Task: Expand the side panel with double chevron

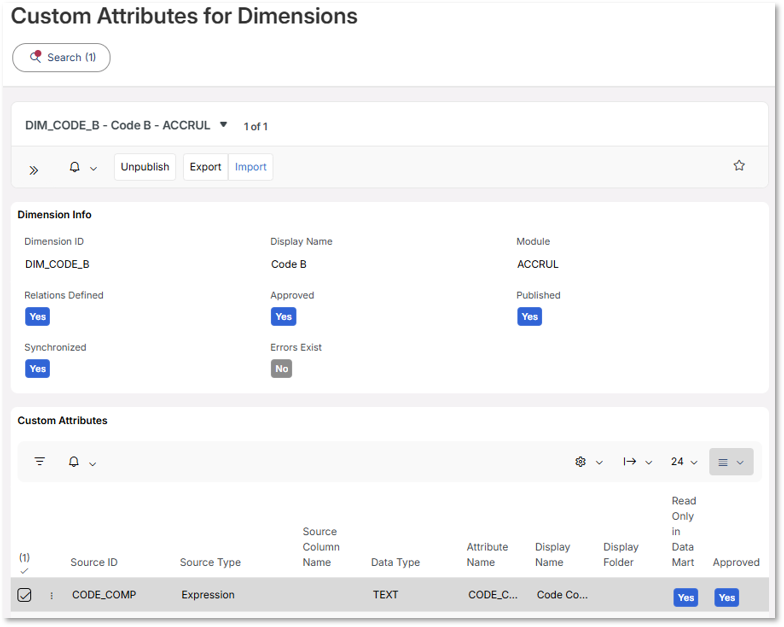Action: pyautogui.click(x=34, y=170)
